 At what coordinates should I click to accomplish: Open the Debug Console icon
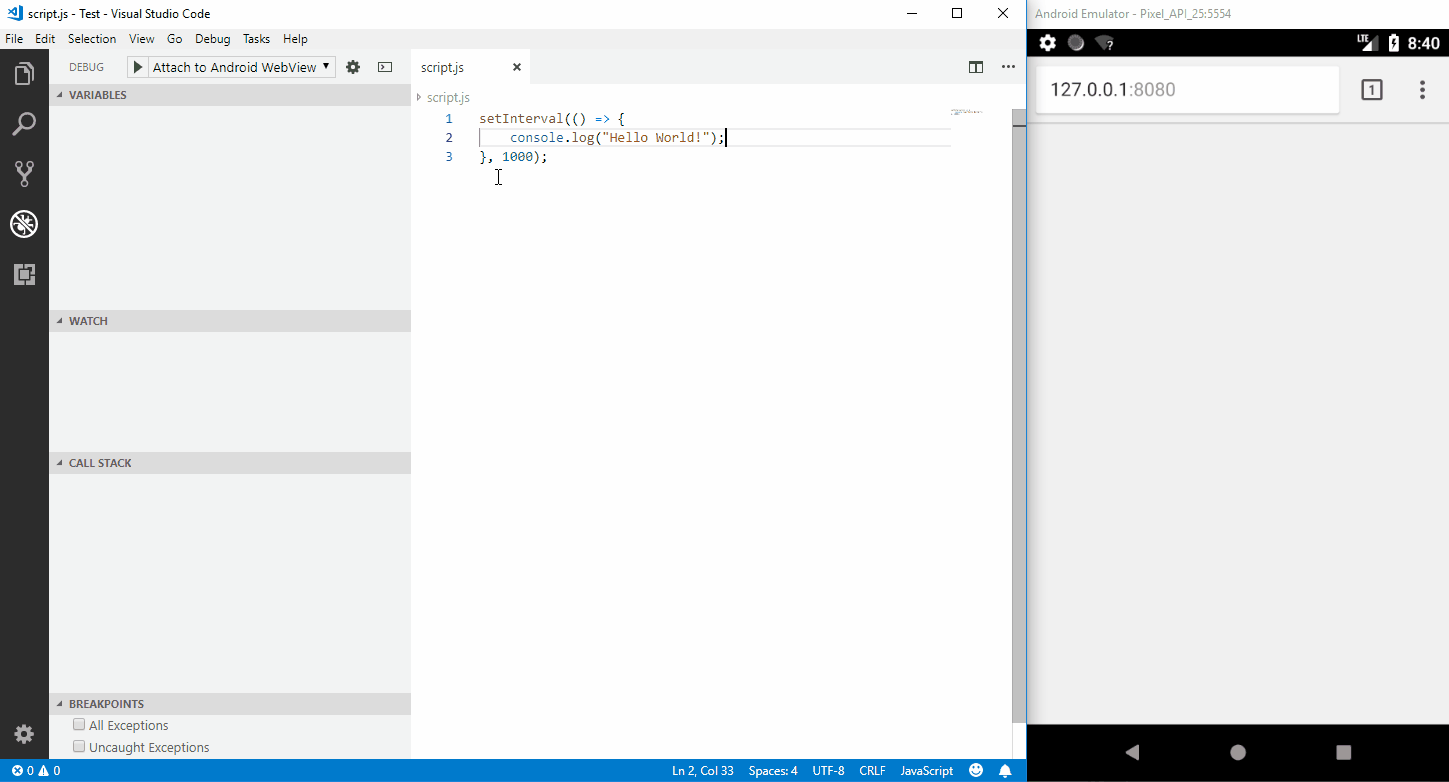(385, 67)
